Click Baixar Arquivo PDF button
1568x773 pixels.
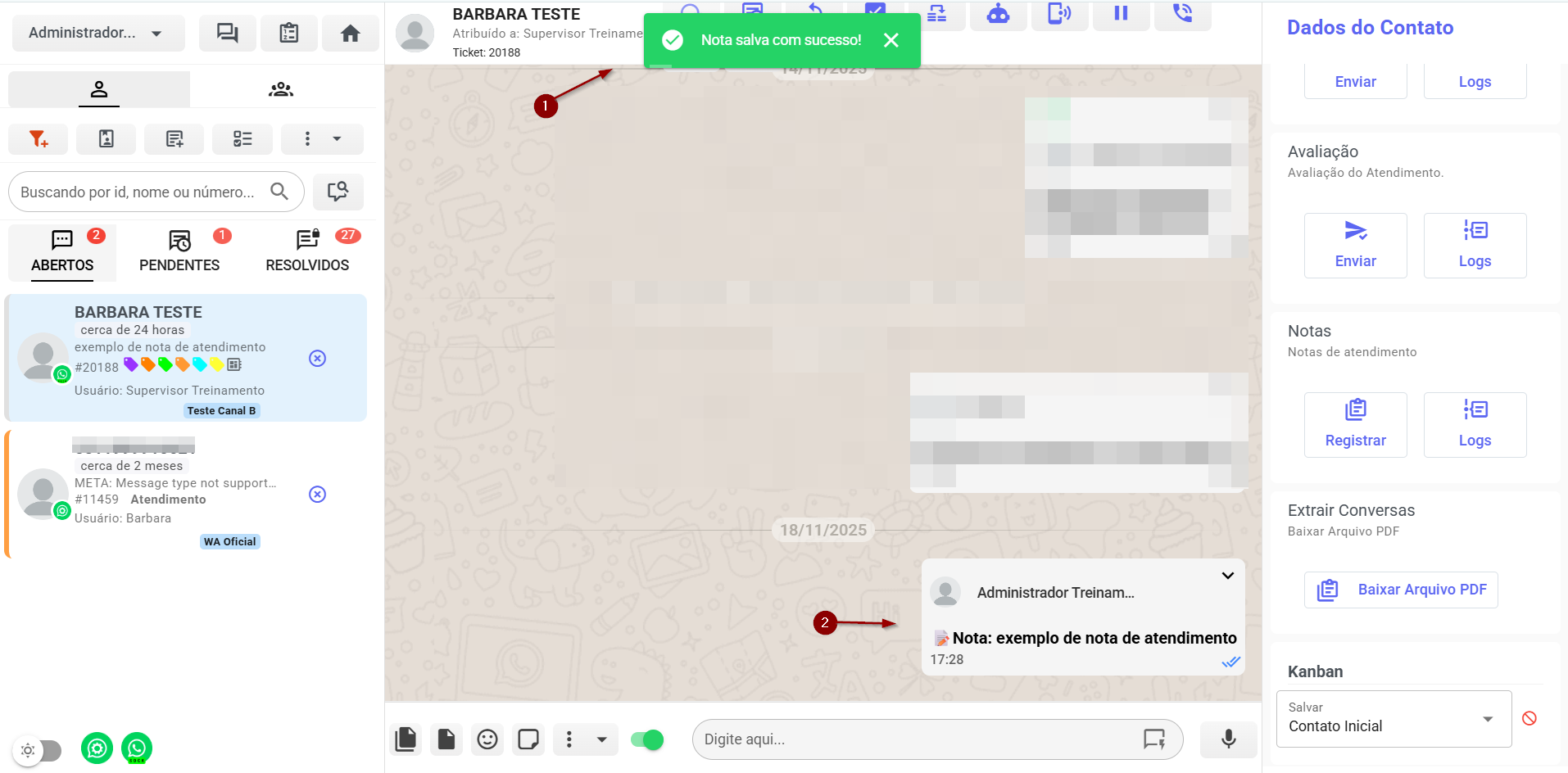click(x=1401, y=590)
